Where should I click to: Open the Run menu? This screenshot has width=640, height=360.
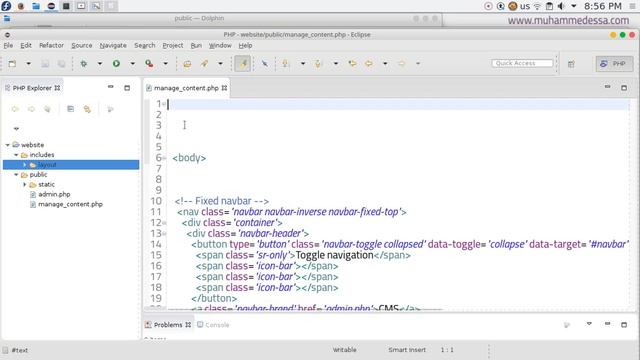click(196, 45)
